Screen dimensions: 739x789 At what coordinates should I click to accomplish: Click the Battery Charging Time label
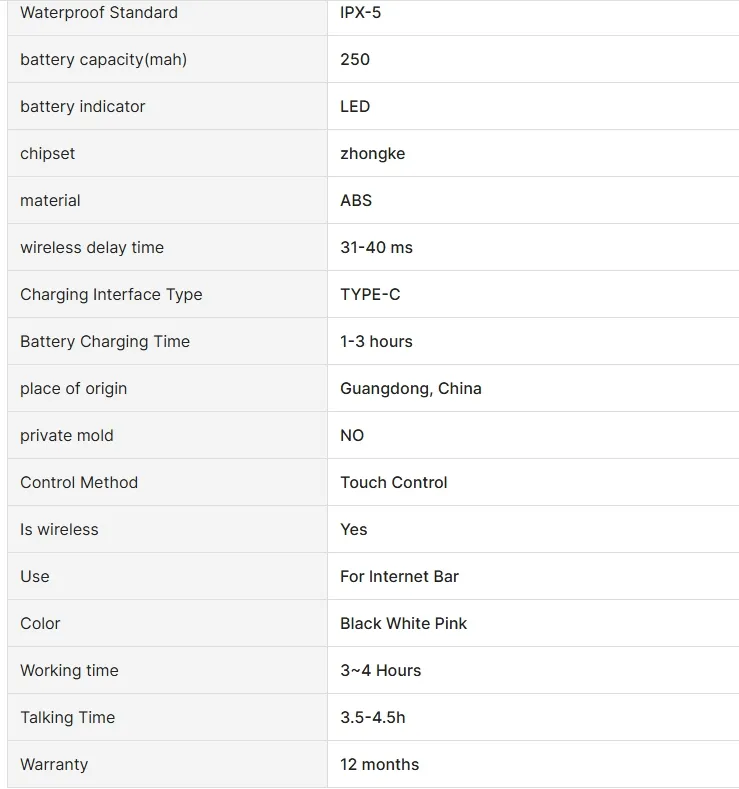coord(105,342)
